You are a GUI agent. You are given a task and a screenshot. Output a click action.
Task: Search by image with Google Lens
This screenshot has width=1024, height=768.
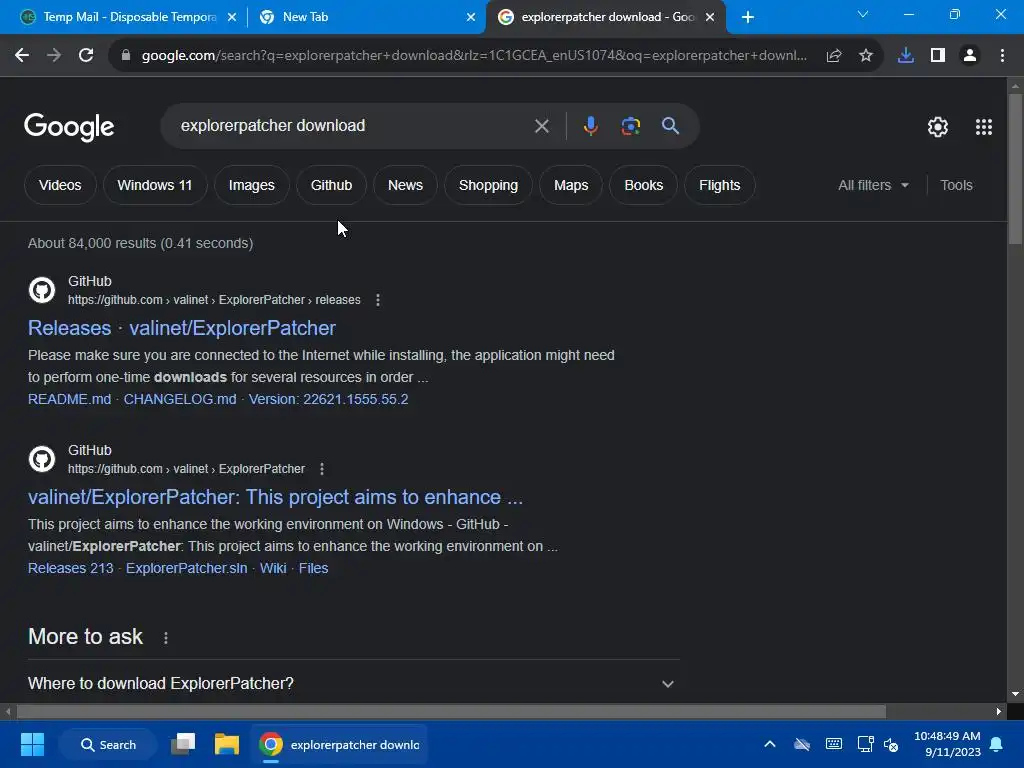[630, 126]
